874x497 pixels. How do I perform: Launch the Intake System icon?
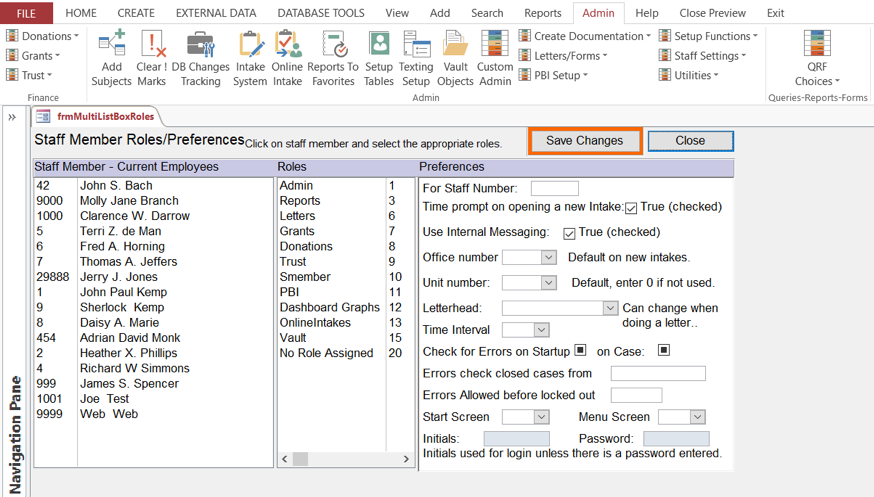point(250,58)
